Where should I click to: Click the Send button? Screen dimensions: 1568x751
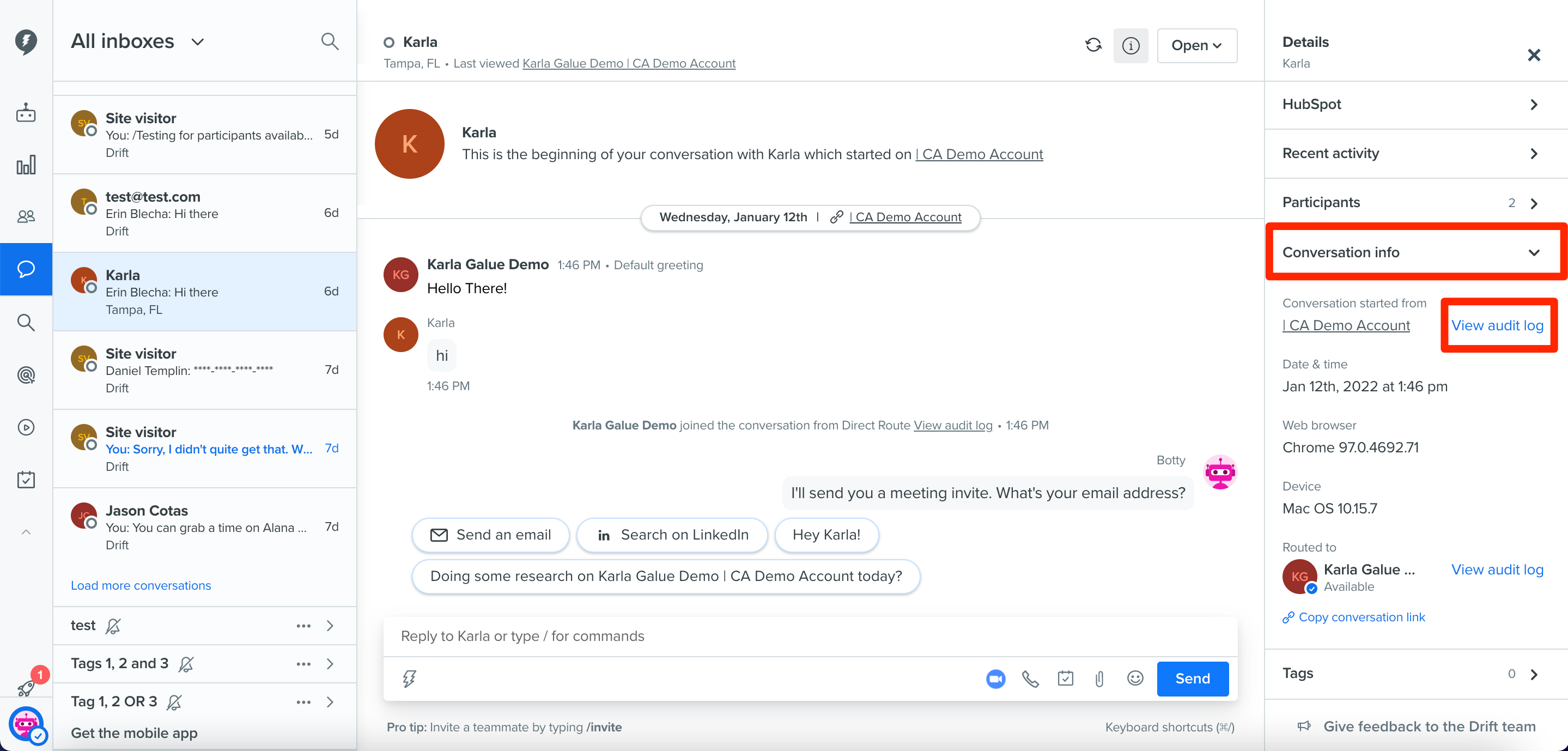tap(1192, 679)
